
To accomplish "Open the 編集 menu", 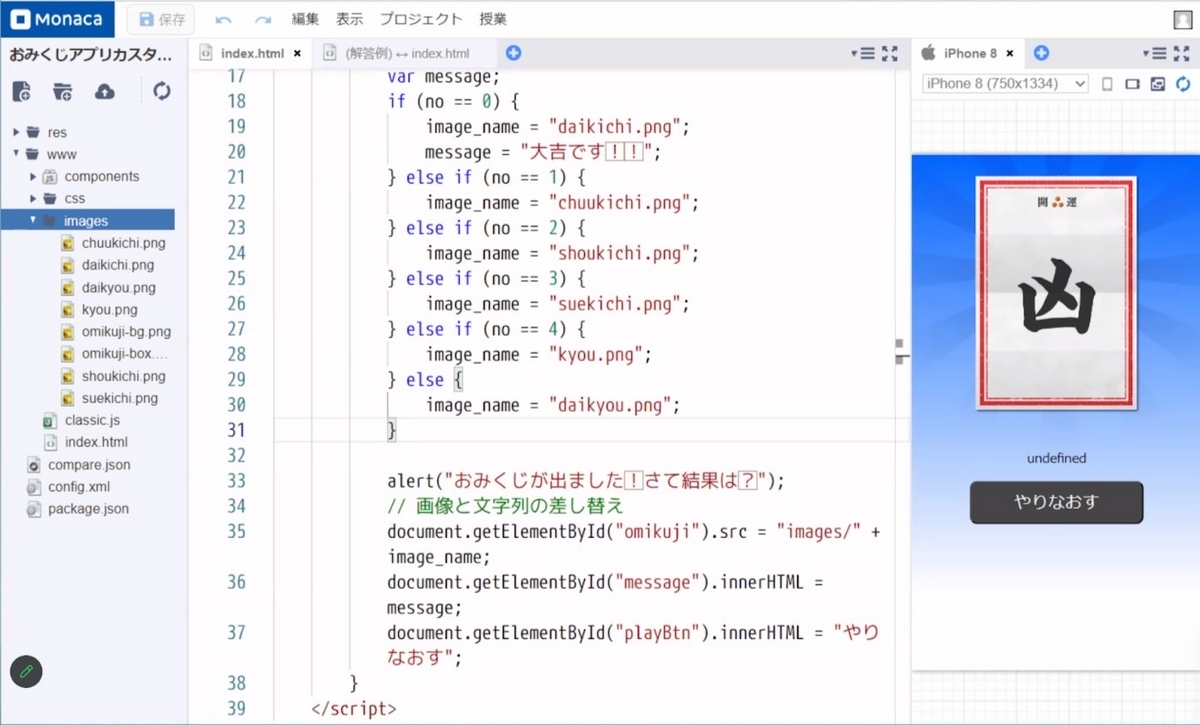I will 305,19.
